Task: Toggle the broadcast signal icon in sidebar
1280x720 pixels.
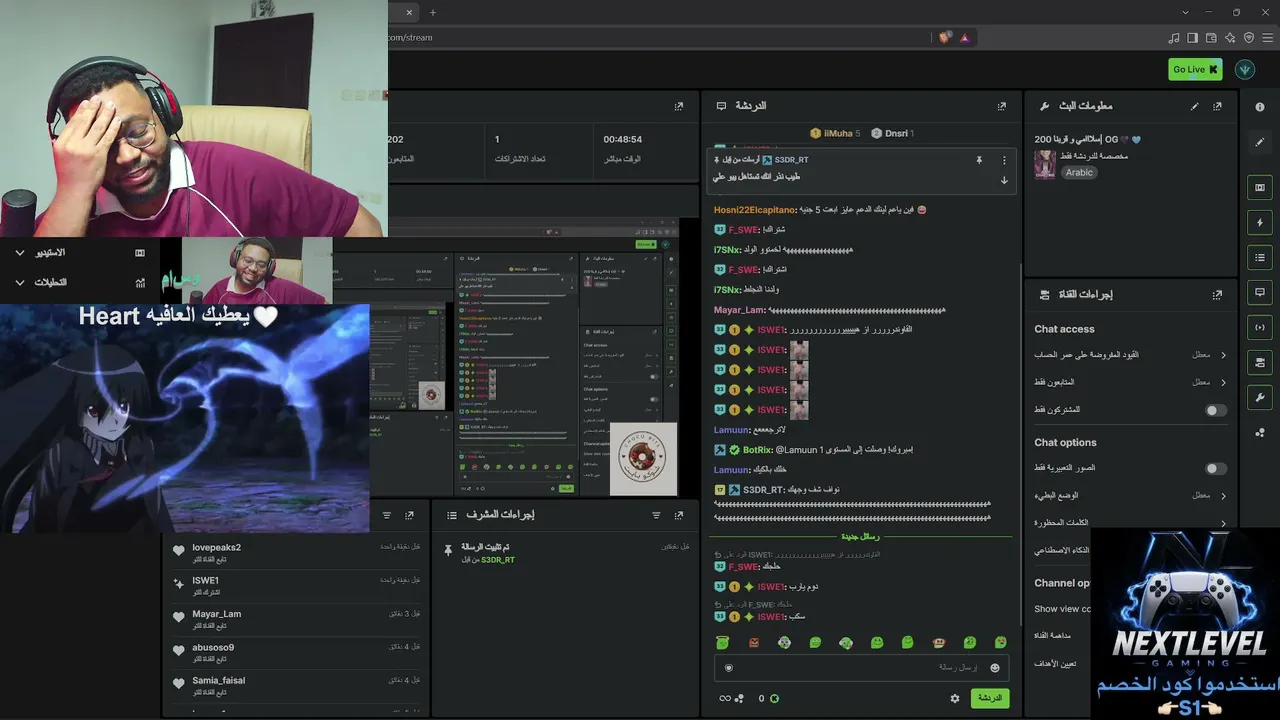Action: (1259, 327)
